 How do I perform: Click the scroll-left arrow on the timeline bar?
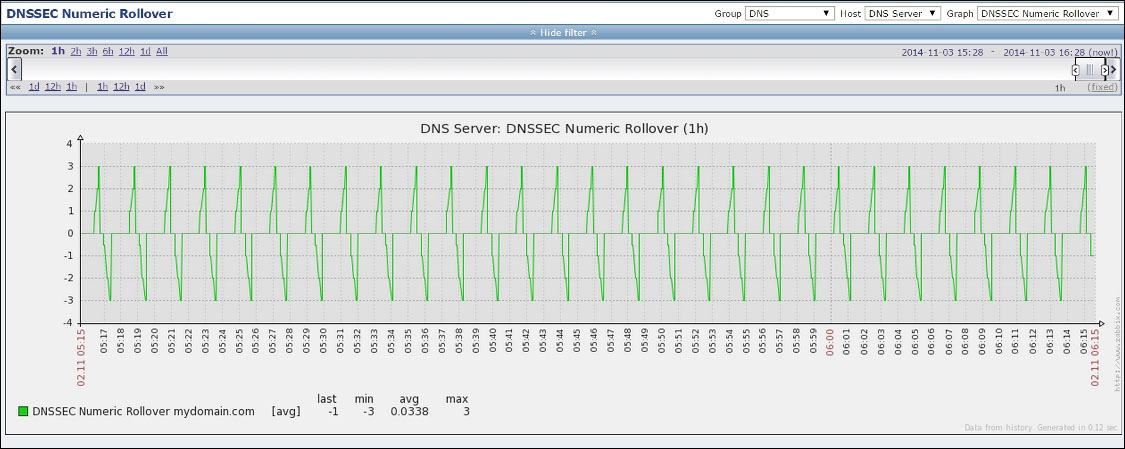(13, 69)
